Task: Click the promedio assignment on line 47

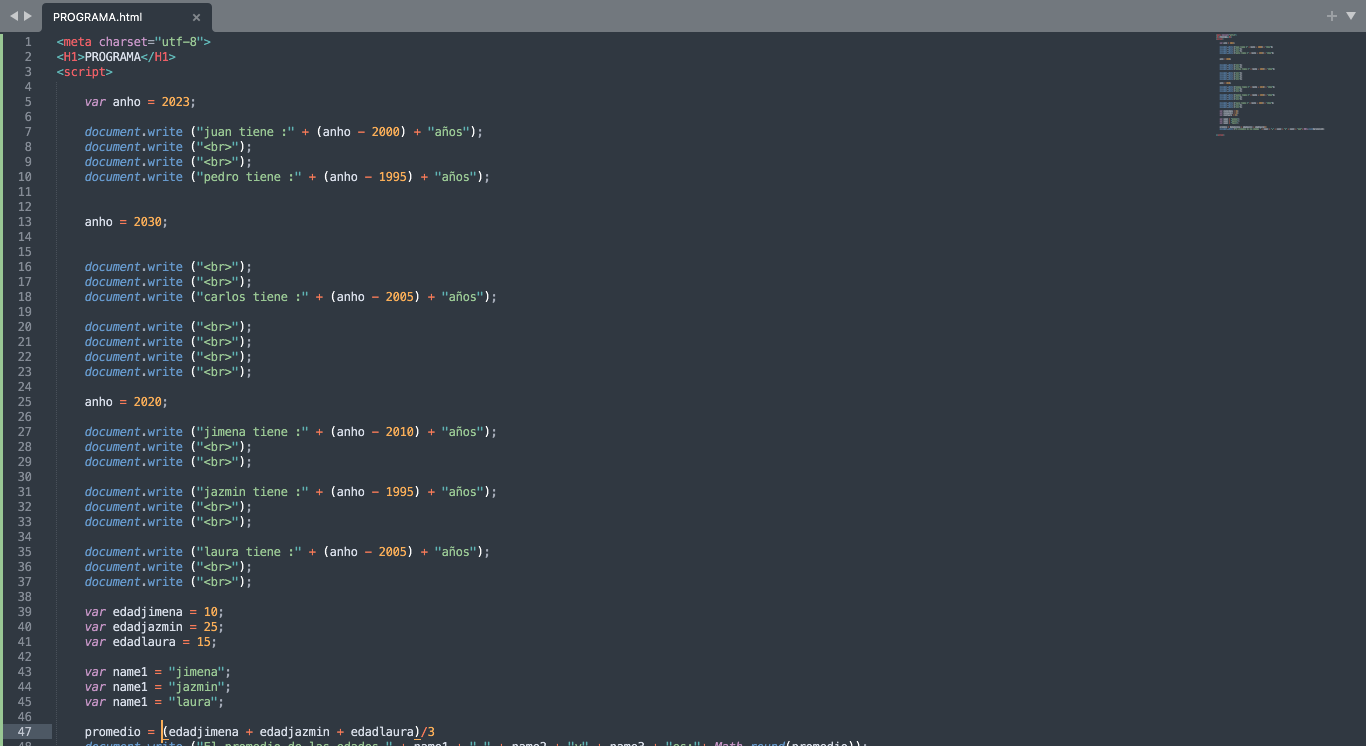Action: pos(260,732)
